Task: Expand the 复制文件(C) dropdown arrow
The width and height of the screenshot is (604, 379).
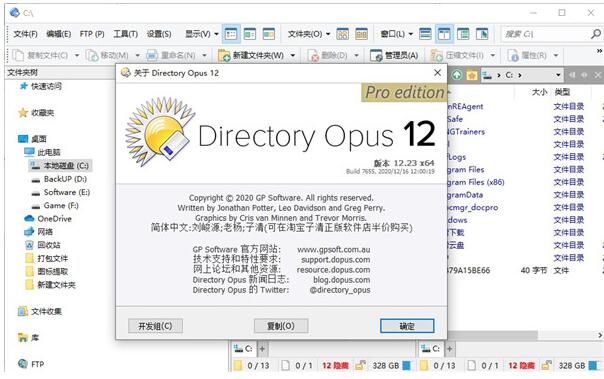Action: tap(77, 56)
